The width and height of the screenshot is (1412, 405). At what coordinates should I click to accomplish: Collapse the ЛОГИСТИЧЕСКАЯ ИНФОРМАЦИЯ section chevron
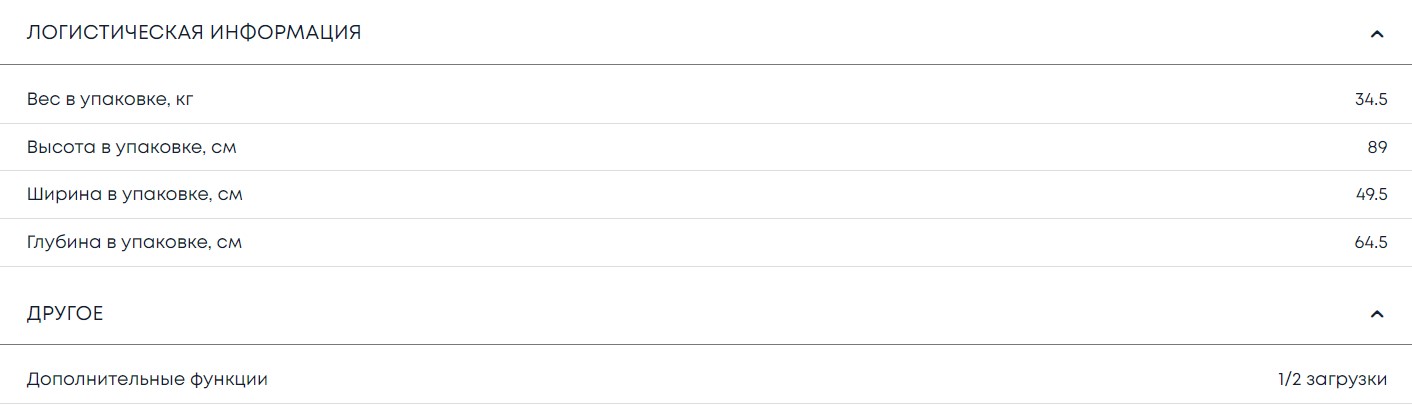pos(1377,34)
